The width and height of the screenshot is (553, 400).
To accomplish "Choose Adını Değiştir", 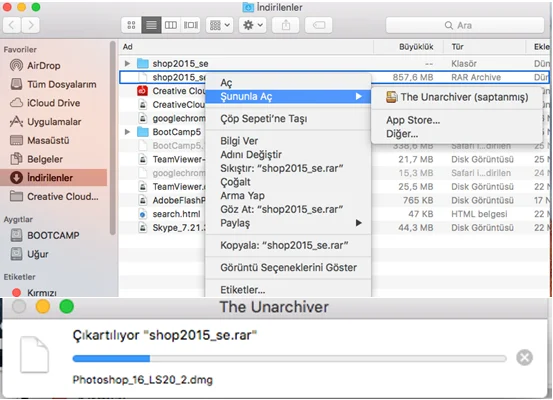I will 288,154.
